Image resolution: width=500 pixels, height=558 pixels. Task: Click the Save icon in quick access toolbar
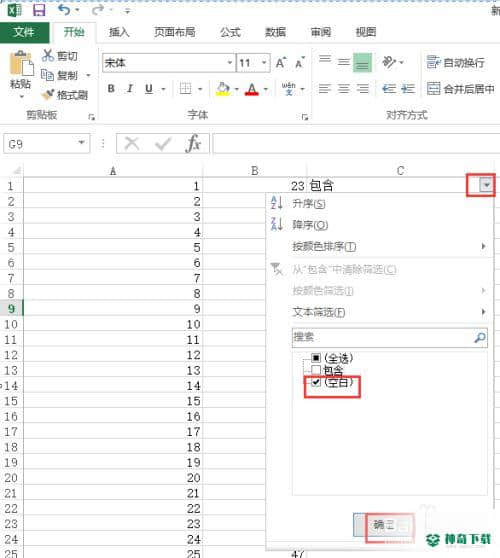39,10
